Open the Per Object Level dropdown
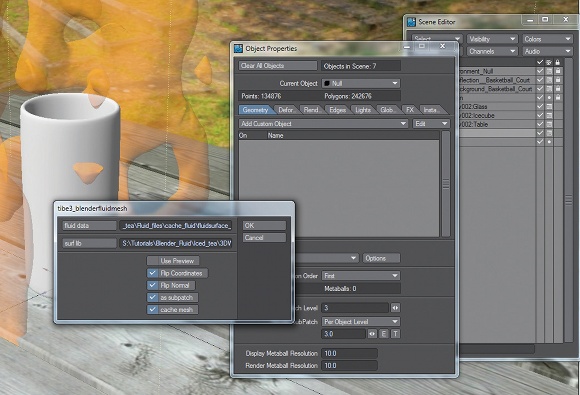Image resolution: width=580 pixels, height=395 pixels. [x=361, y=322]
